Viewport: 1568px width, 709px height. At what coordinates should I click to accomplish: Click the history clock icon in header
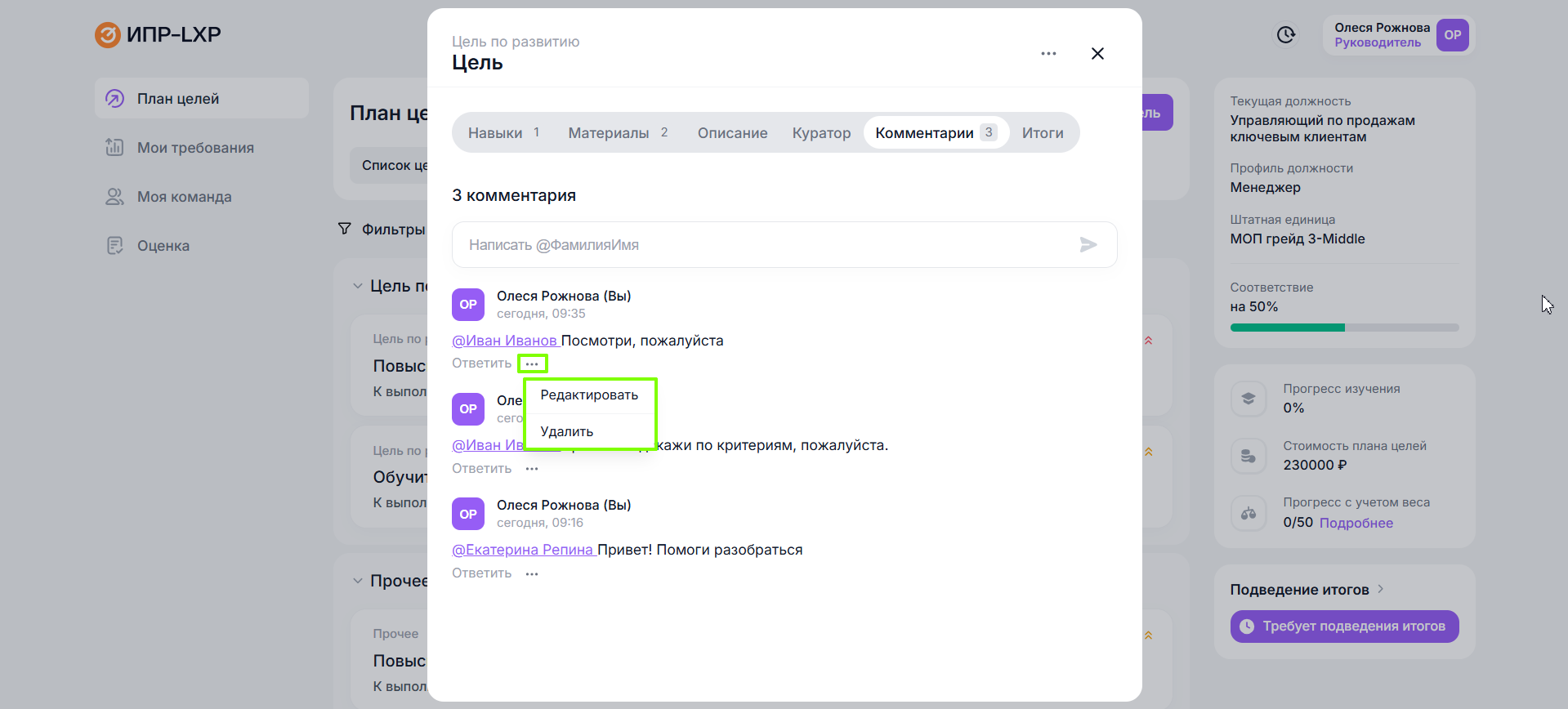(x=1285, y=35)
